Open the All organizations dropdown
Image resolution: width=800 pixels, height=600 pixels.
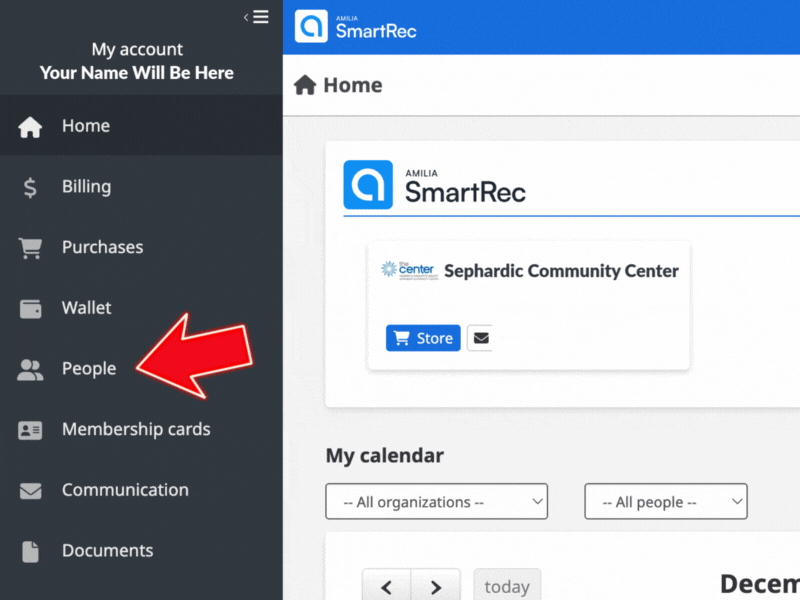coord(436,502)
